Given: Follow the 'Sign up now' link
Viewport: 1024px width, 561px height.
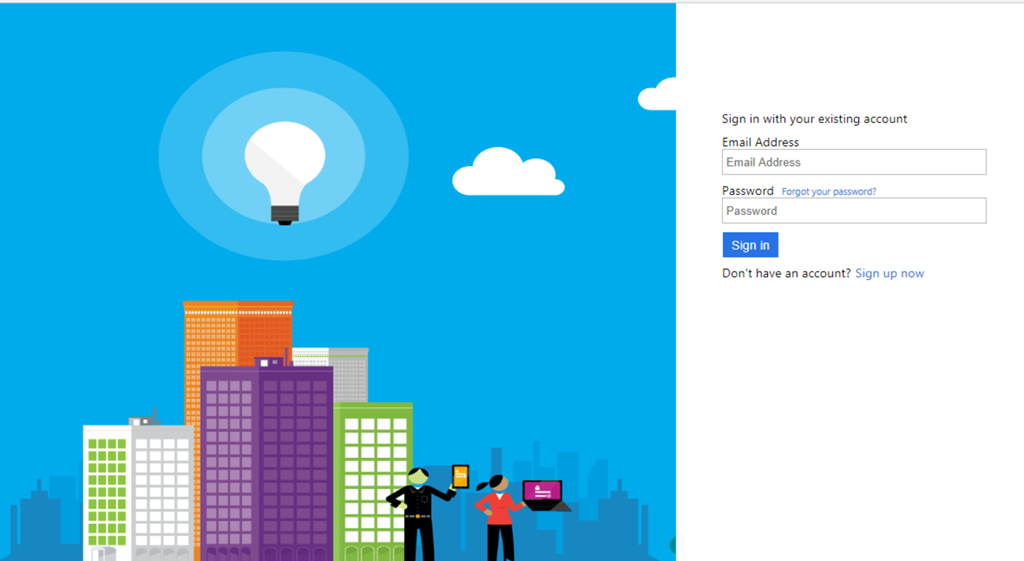Looking at the screenshot, I should click(889, 273).
